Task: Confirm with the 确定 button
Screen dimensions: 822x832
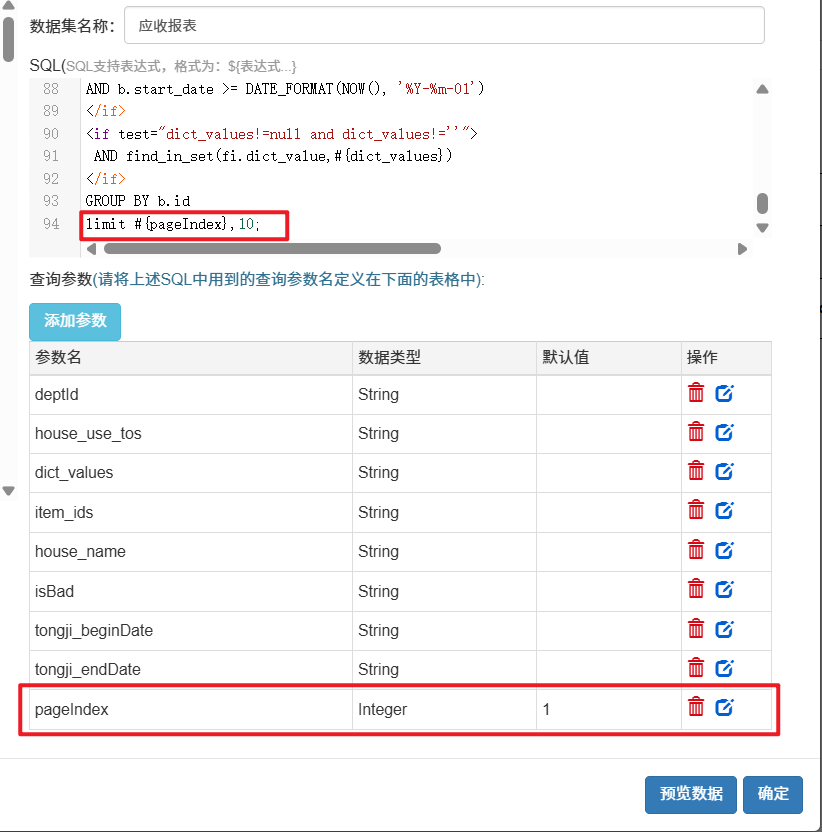Action: (773, 794)
